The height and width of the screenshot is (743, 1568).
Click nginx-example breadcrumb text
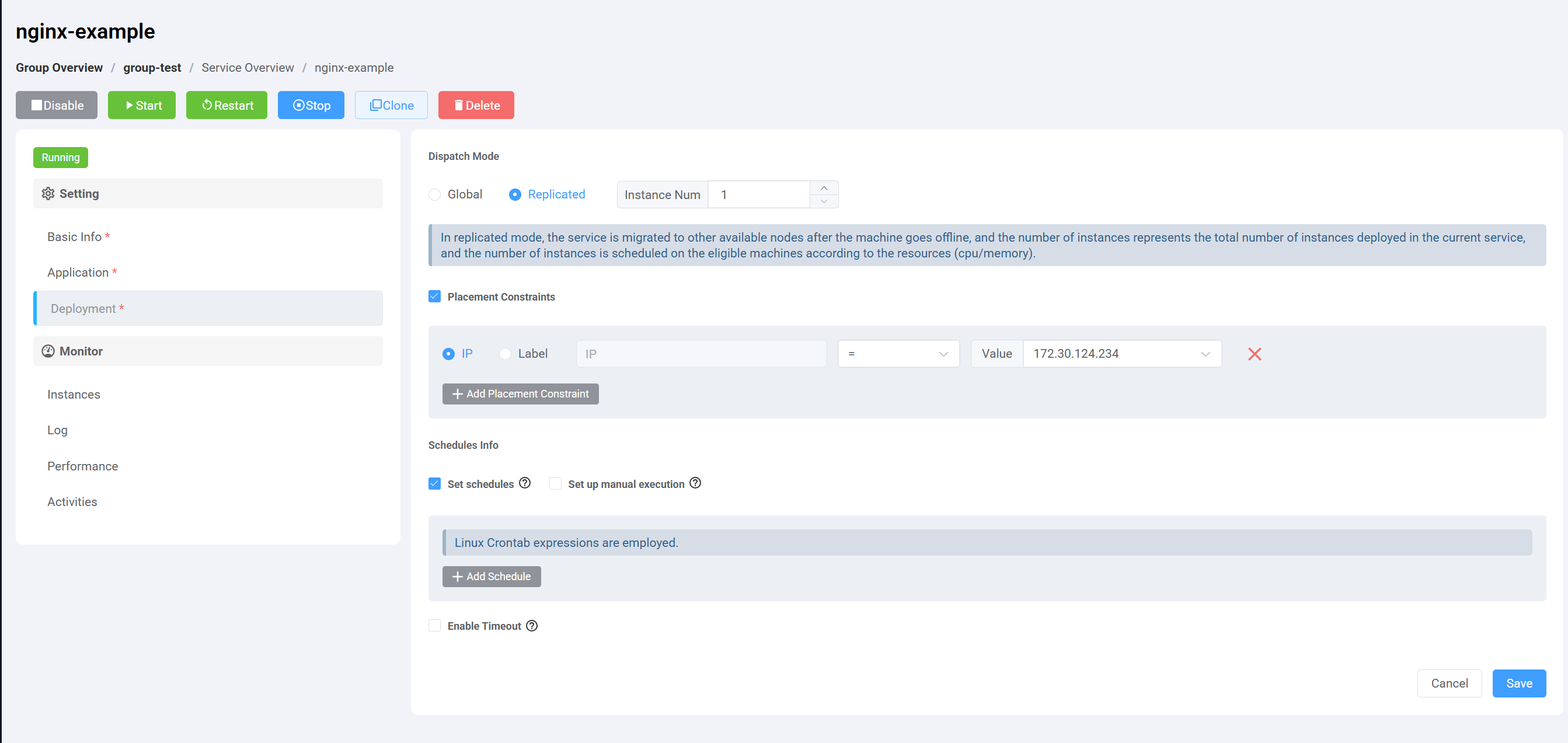point(354,68)
